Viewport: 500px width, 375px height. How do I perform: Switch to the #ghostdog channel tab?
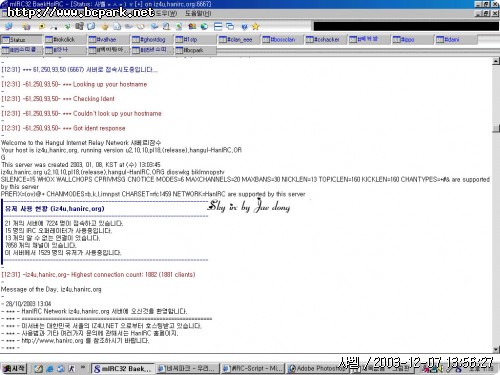click(x=152, y=40)
